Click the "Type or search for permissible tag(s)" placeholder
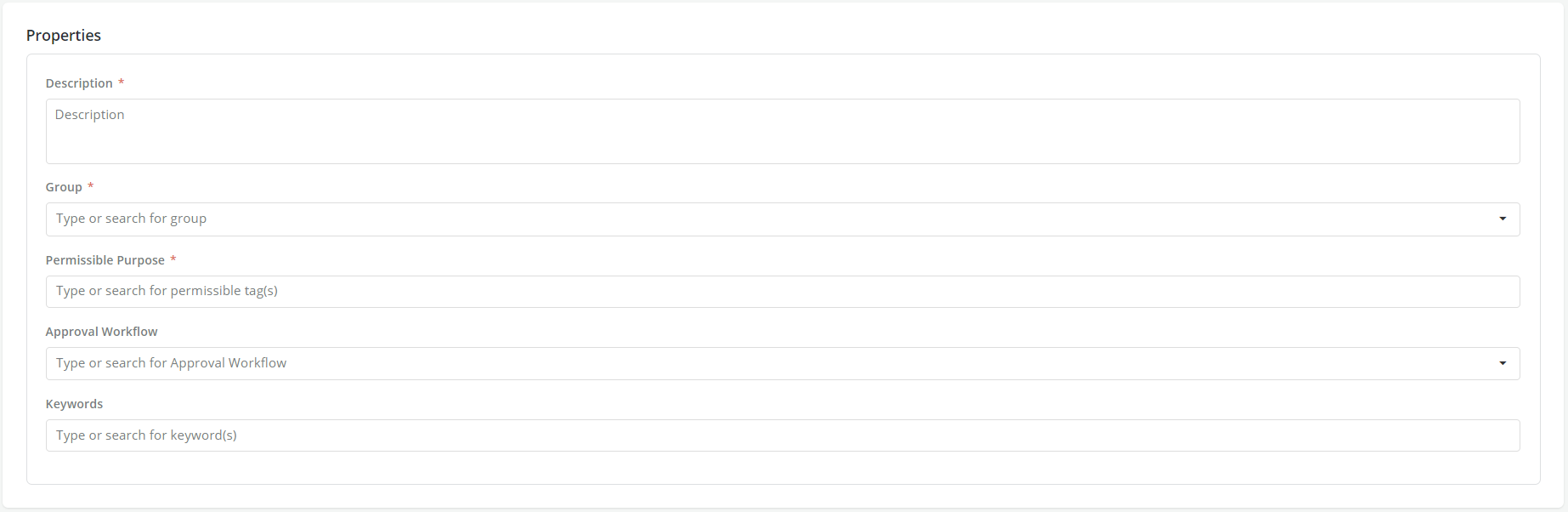Viewport: 1568px width, 512px height. [167, 291]
